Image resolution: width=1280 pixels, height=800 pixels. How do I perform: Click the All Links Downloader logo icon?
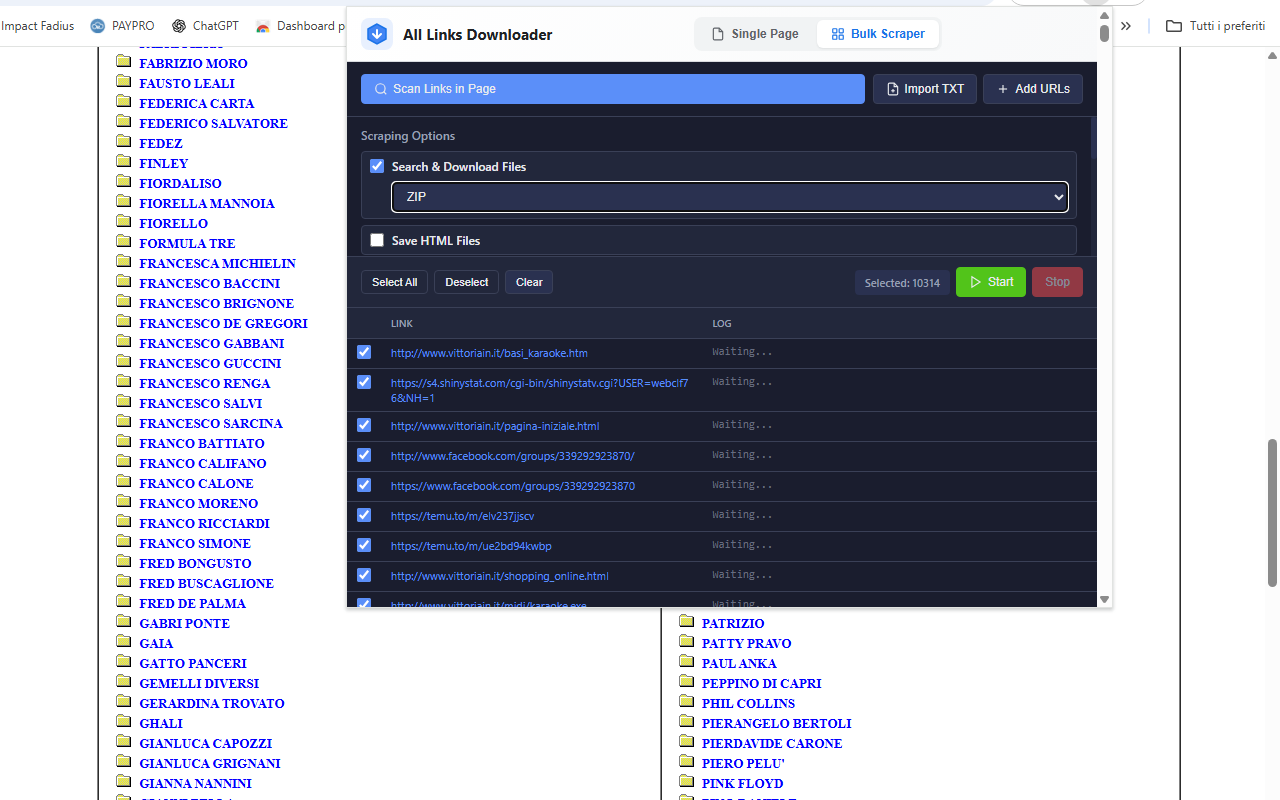(377, 34)
